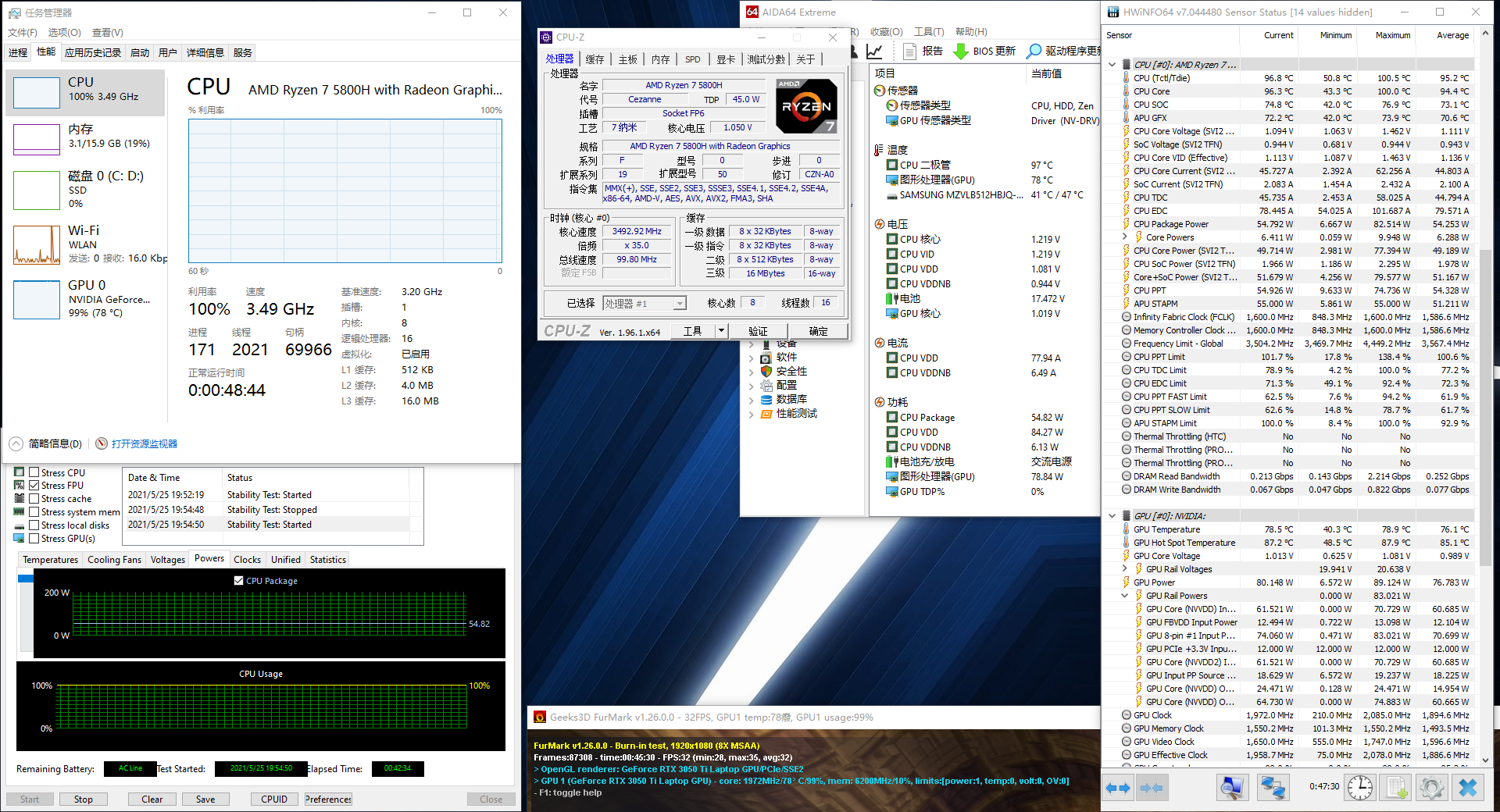Click AIDA64 sensor gauge icon beside 传感器

coord(880,91)
